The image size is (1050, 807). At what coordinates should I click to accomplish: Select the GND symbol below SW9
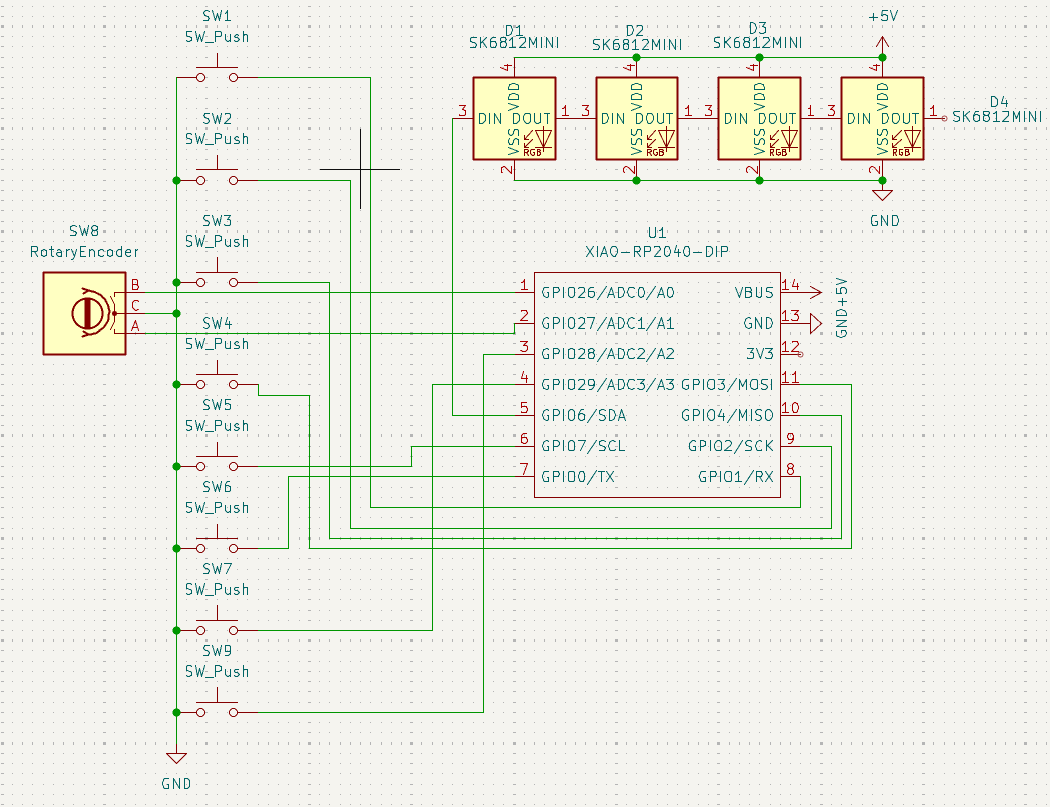click(x=176, y=757)
